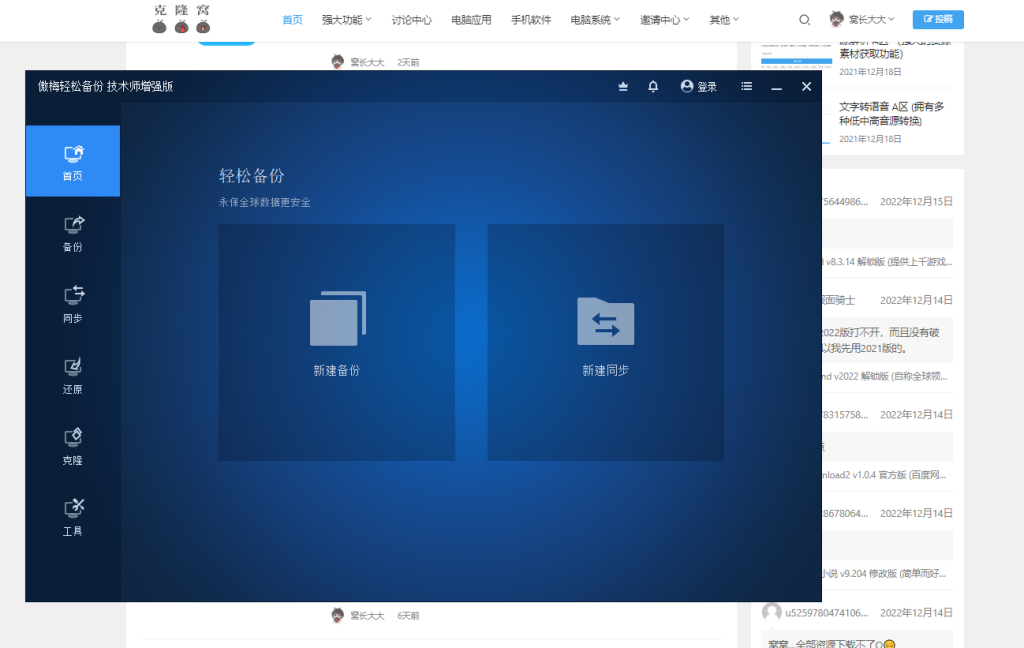Open the v2022 解锁版 comment link
The width and height of the screenshot is (1024, 648).
coord(885,376)
